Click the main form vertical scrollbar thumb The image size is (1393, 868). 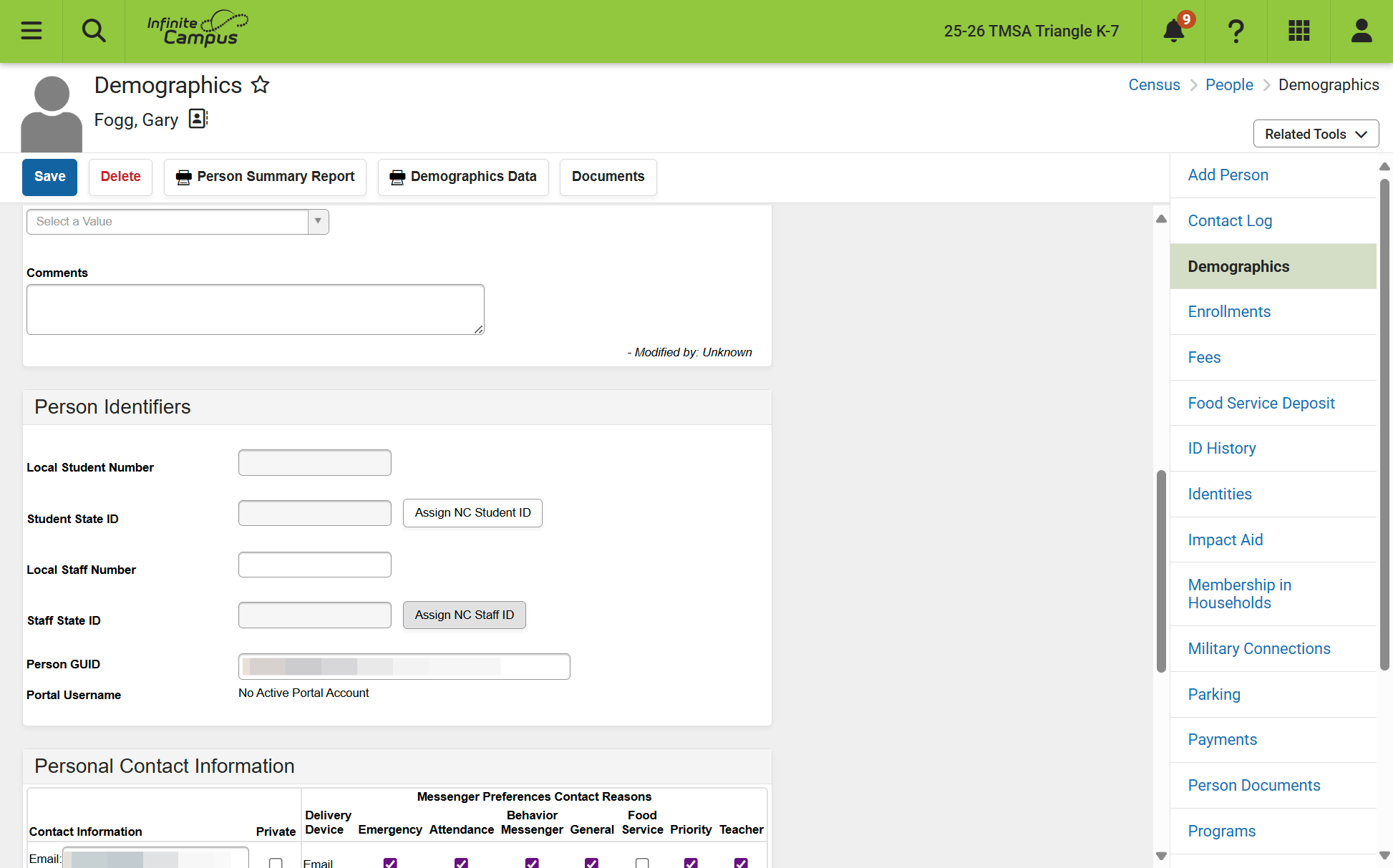[1161, 570]
